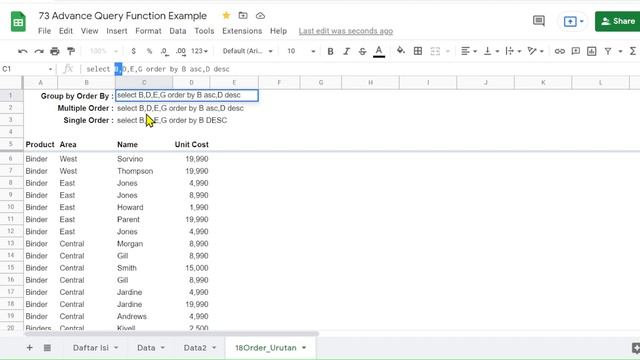Viewport: 640px width, 360px height.
Task: Open the Insert menu
Action: 117,31
